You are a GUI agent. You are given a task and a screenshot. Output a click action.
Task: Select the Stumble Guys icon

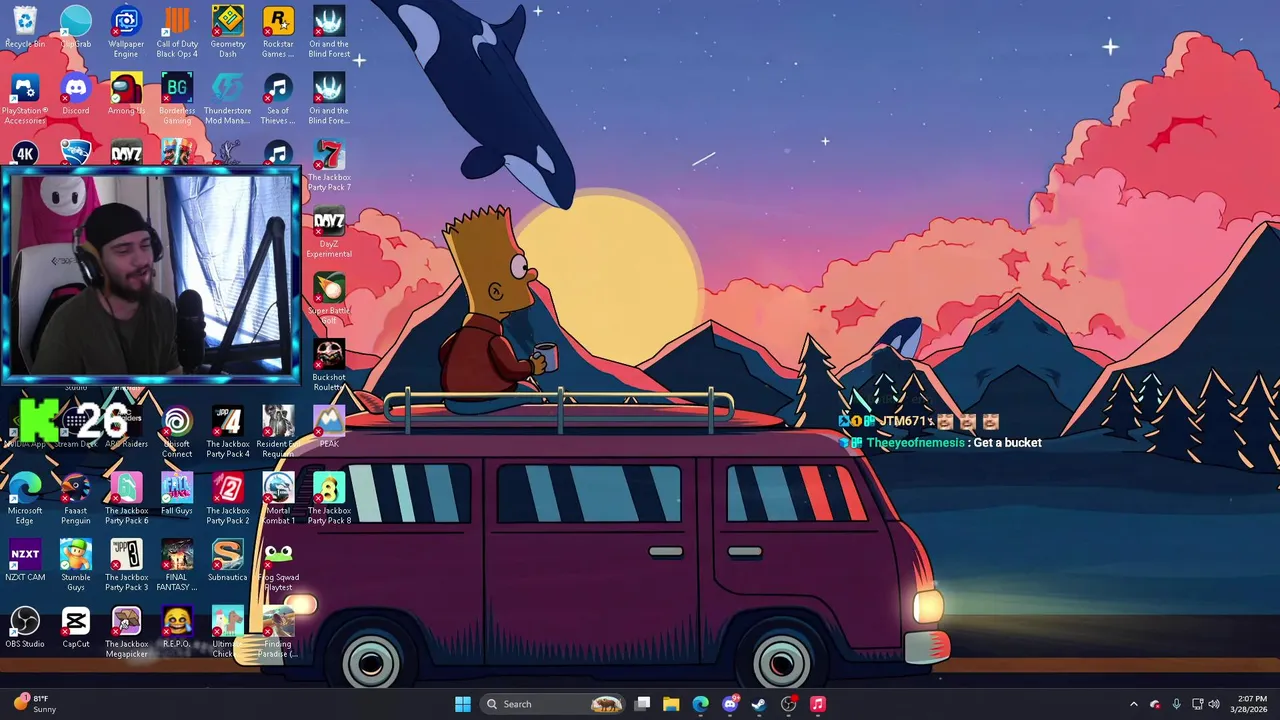pyautogui.click(x=76, y=566)
